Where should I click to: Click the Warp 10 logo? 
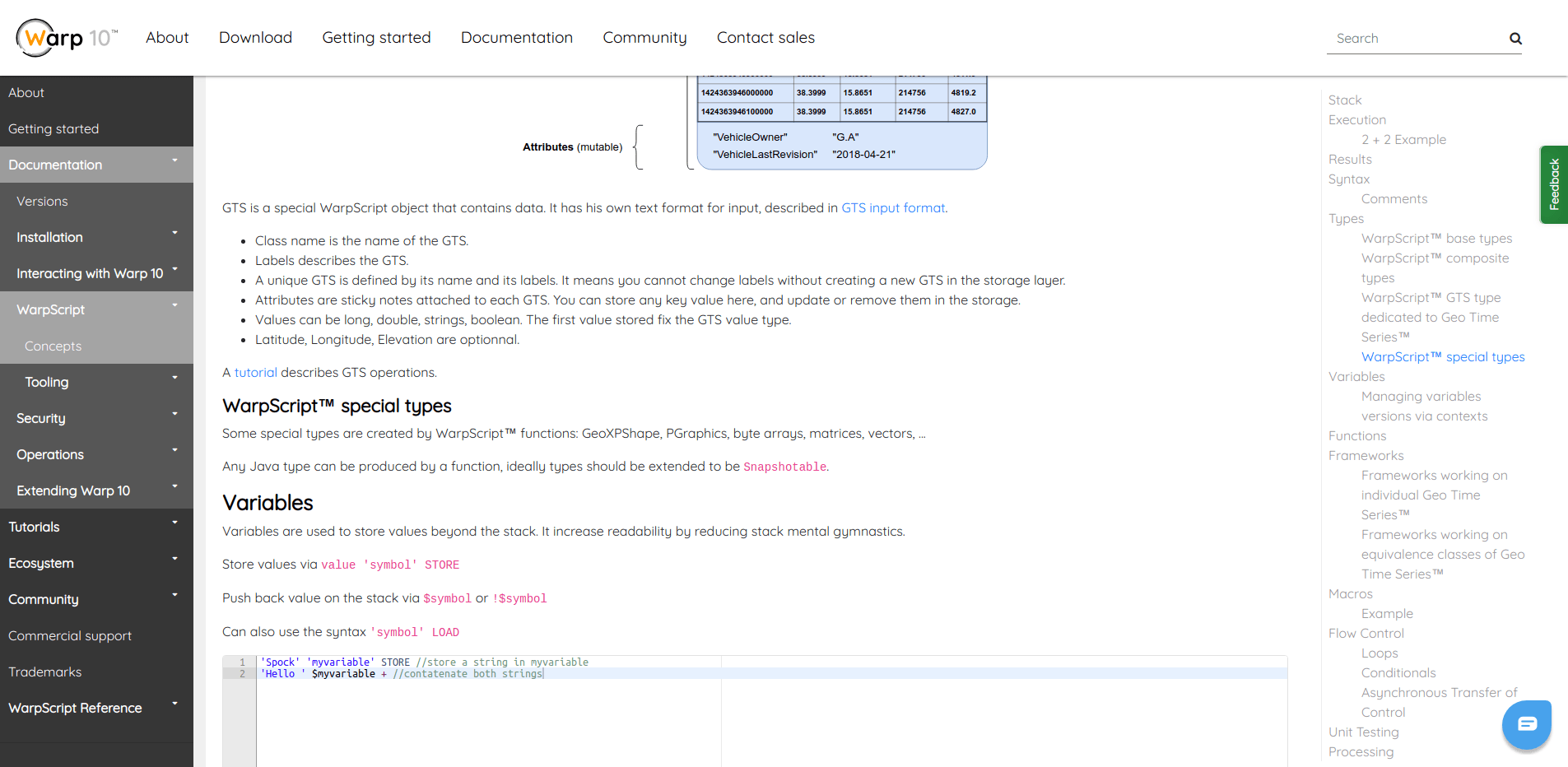67,38
